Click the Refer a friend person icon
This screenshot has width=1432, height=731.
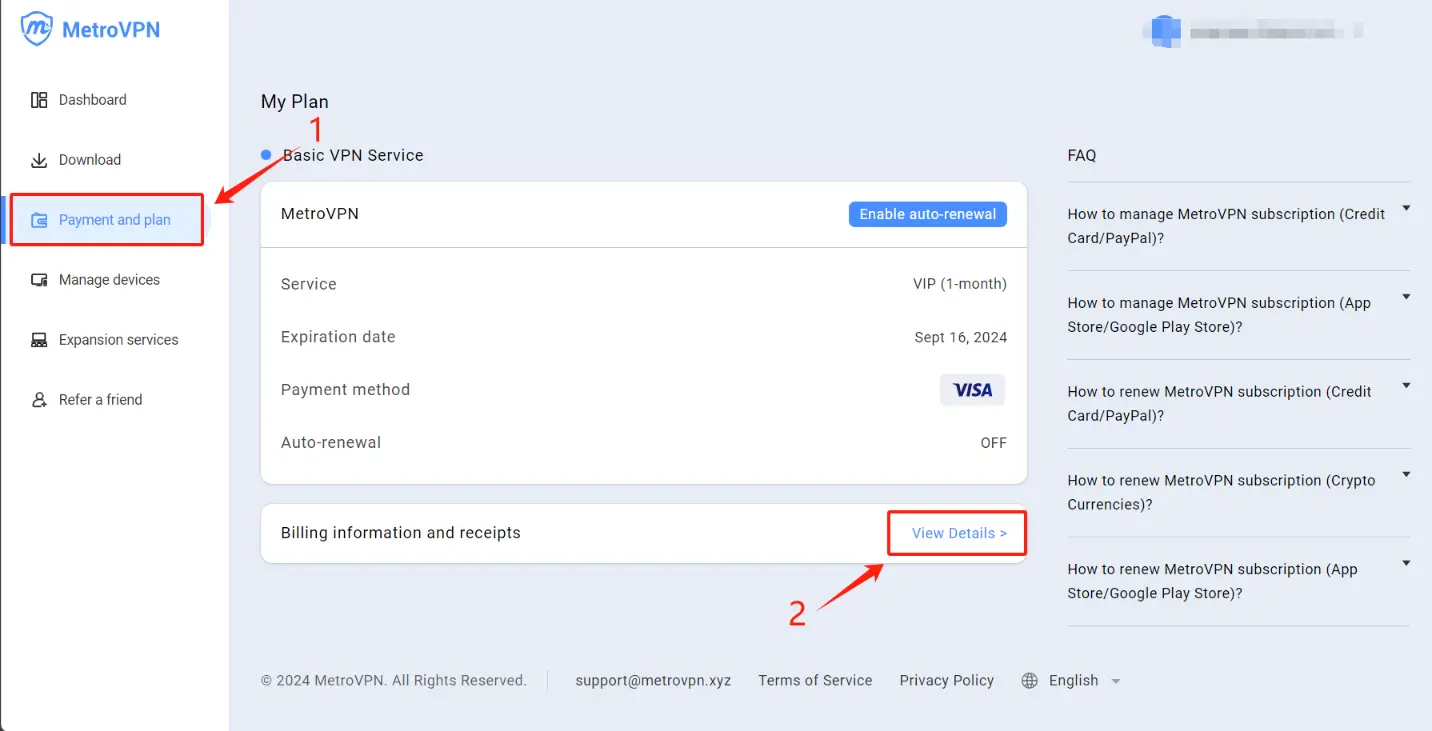pyautogui.click(x=39, y=400)
